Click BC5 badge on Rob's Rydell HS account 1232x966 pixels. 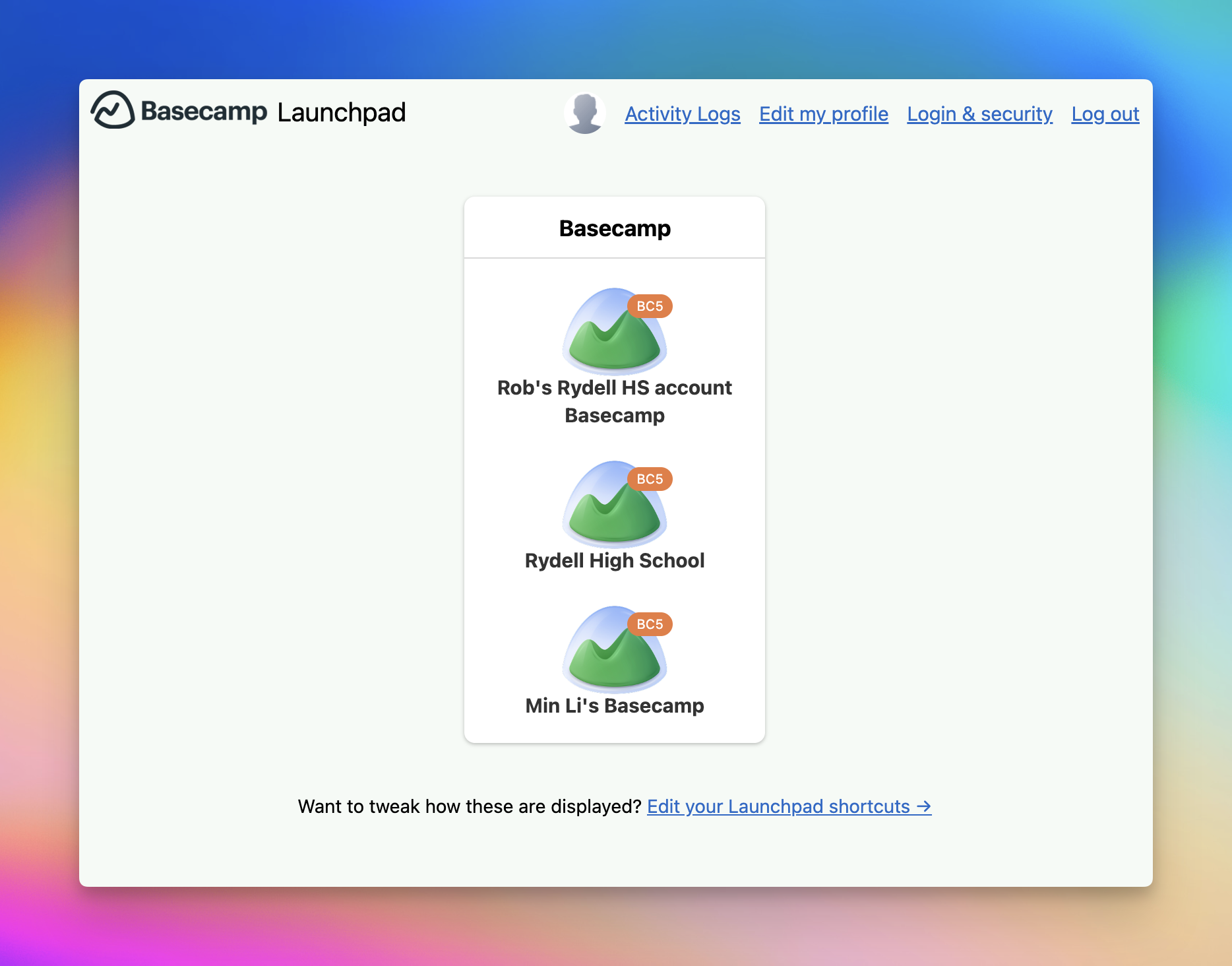[x=650, y=306]
